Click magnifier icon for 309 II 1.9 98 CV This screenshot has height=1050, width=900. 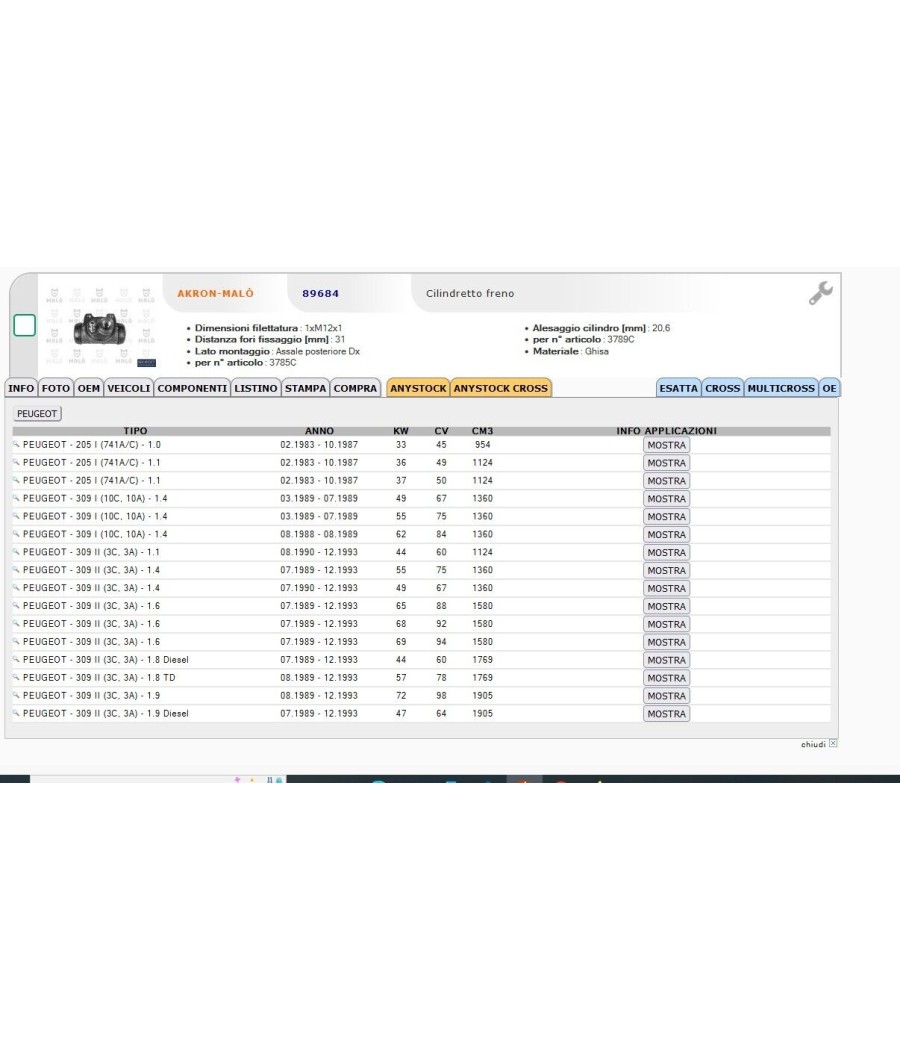(16, 695)
